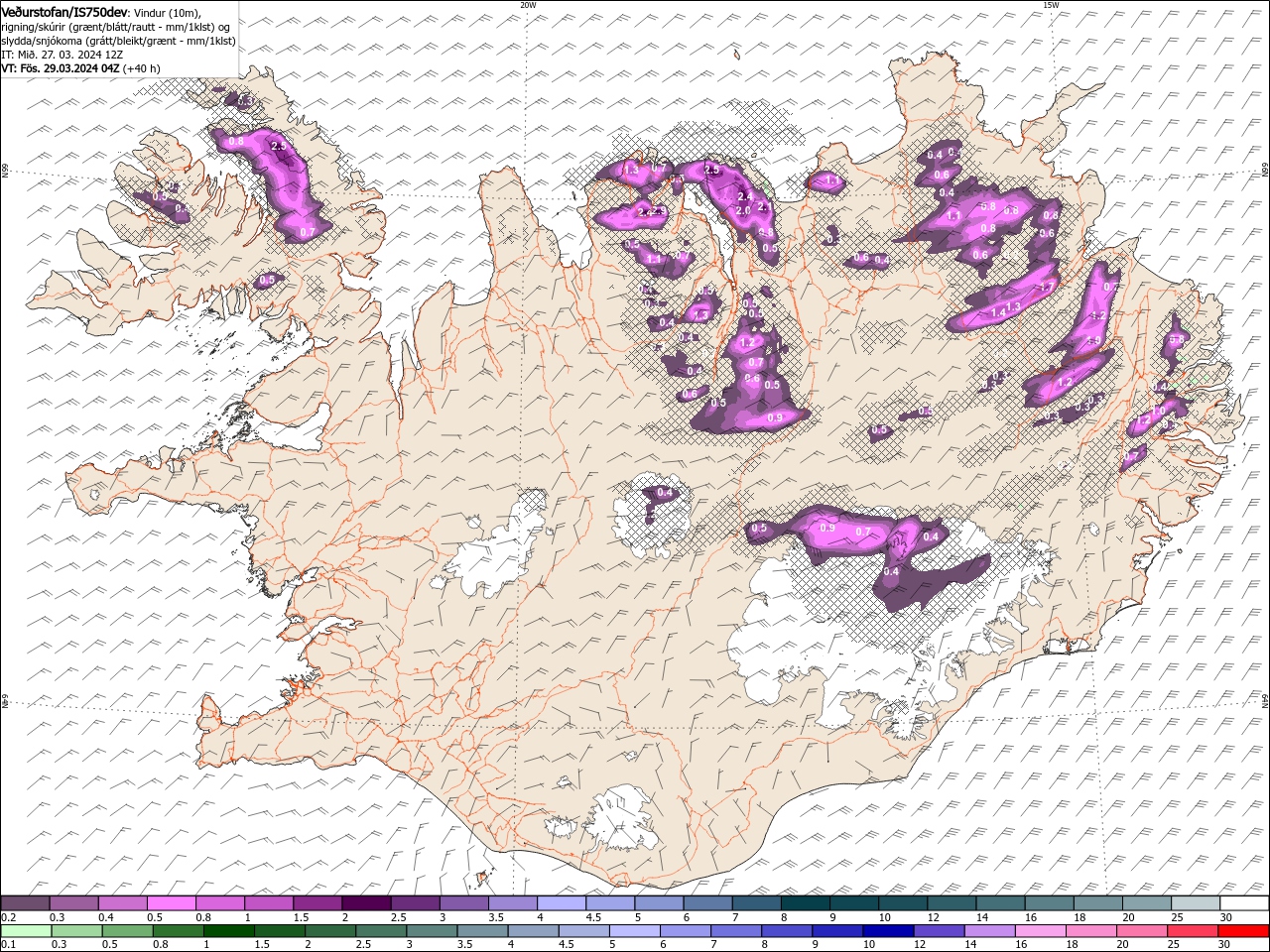The width and height of the screenshot is (1270, 952).
Task: Pick the lower-legend swatch starting at 0.3
Action: tap(76, 931)
